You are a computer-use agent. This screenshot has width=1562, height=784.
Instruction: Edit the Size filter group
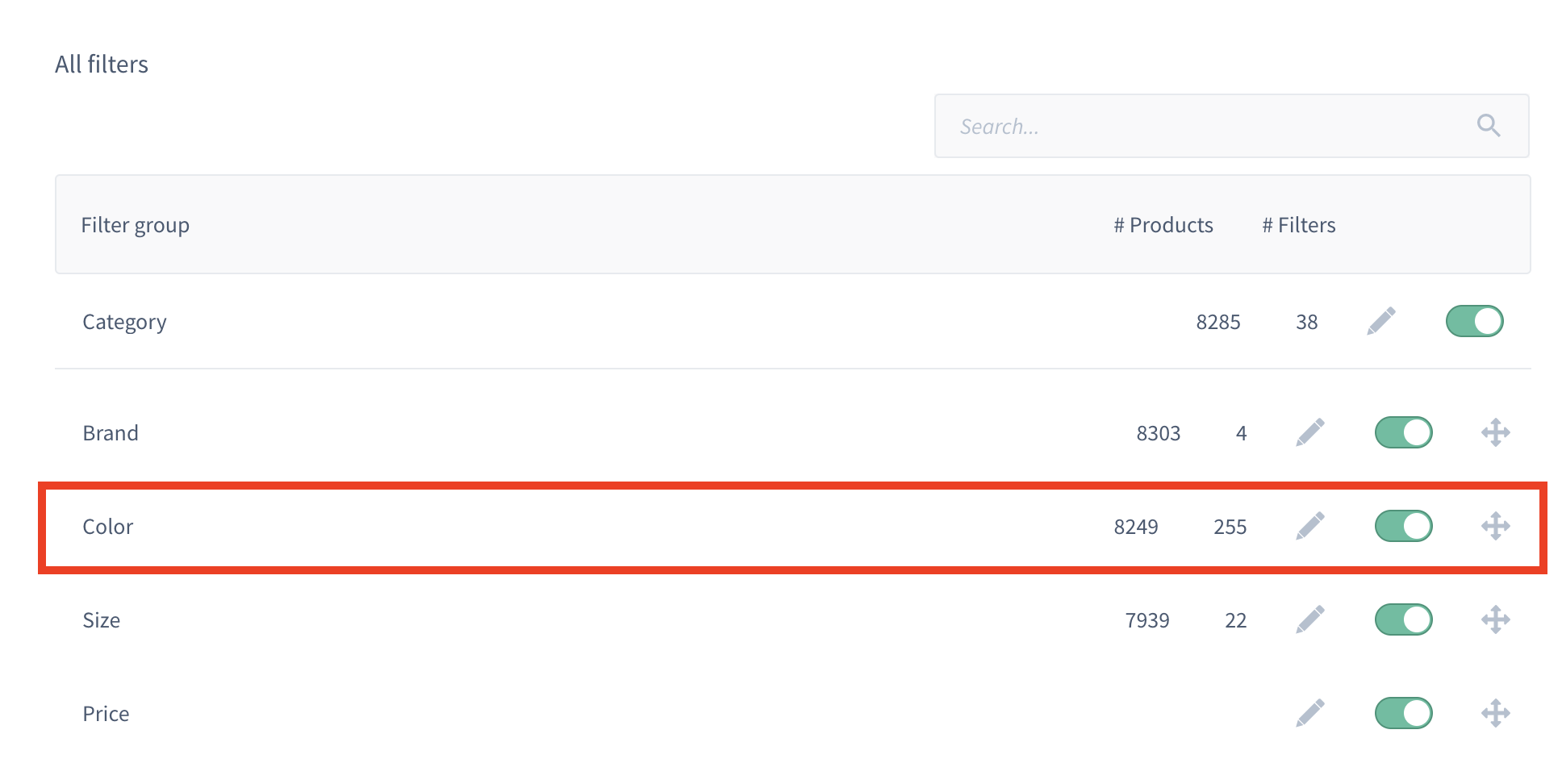1310,619
